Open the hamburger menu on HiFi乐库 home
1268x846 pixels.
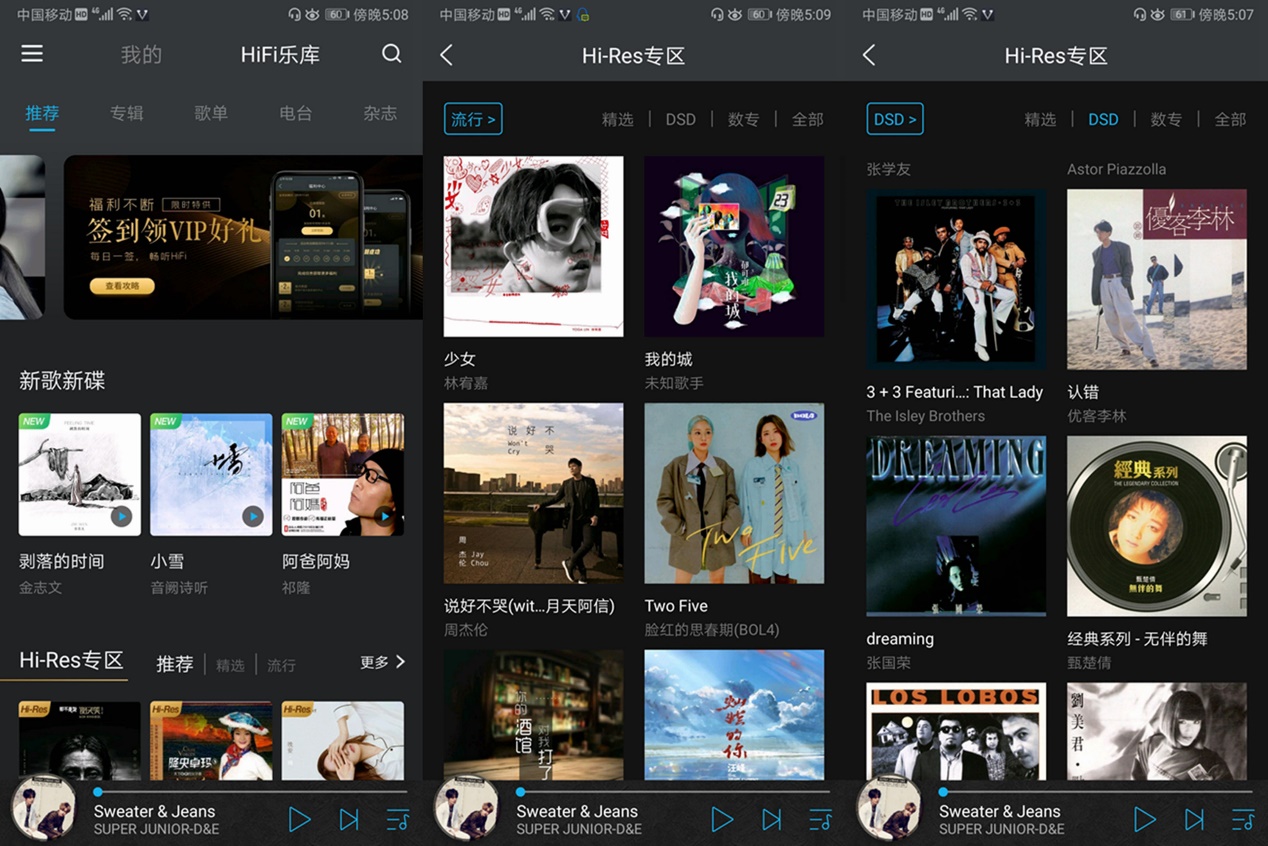coord(32,54)
